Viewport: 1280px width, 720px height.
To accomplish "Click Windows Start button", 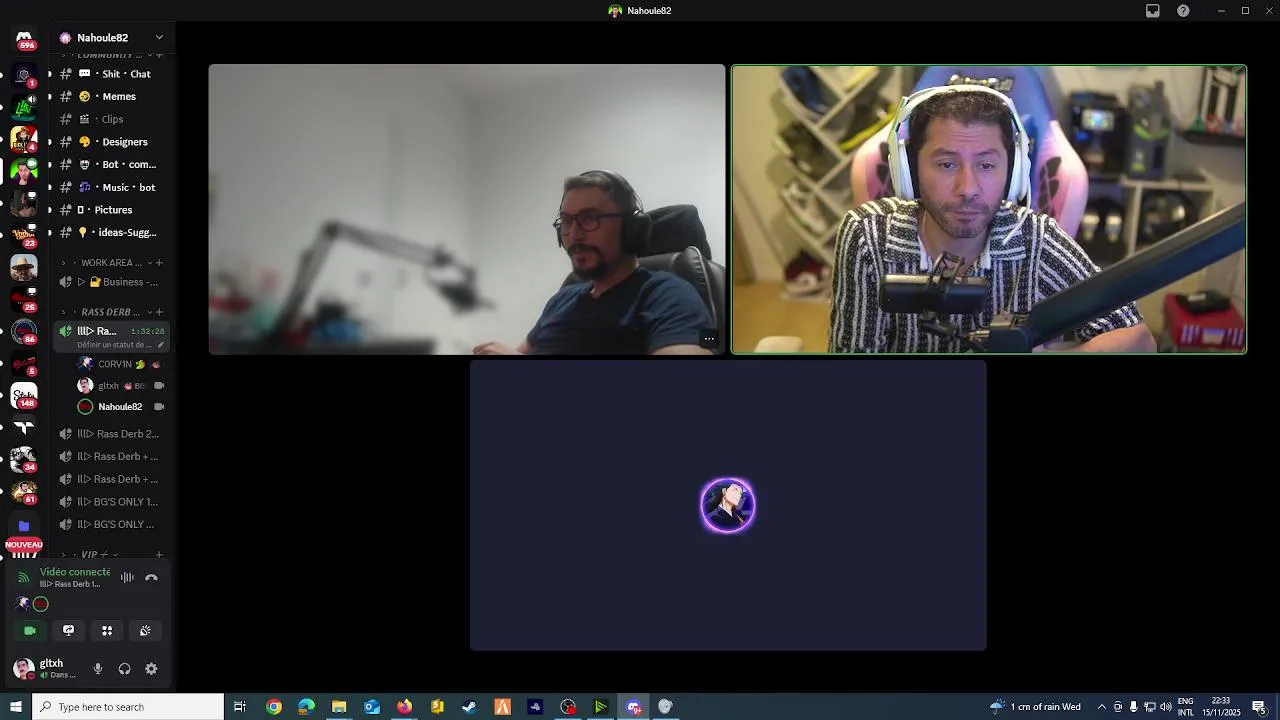I will 16,707.
